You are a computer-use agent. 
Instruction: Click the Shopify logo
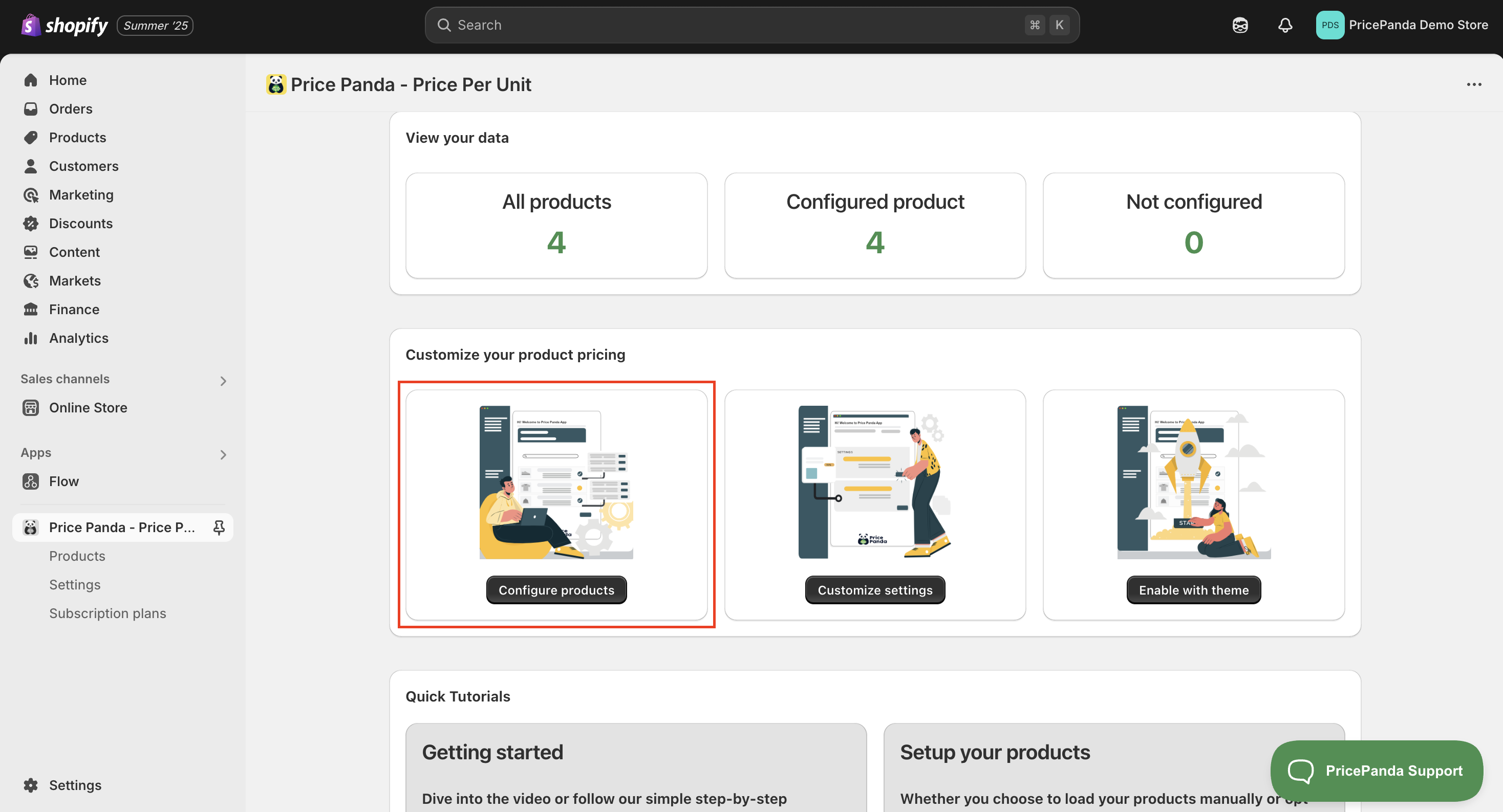(x=64, y=25)
